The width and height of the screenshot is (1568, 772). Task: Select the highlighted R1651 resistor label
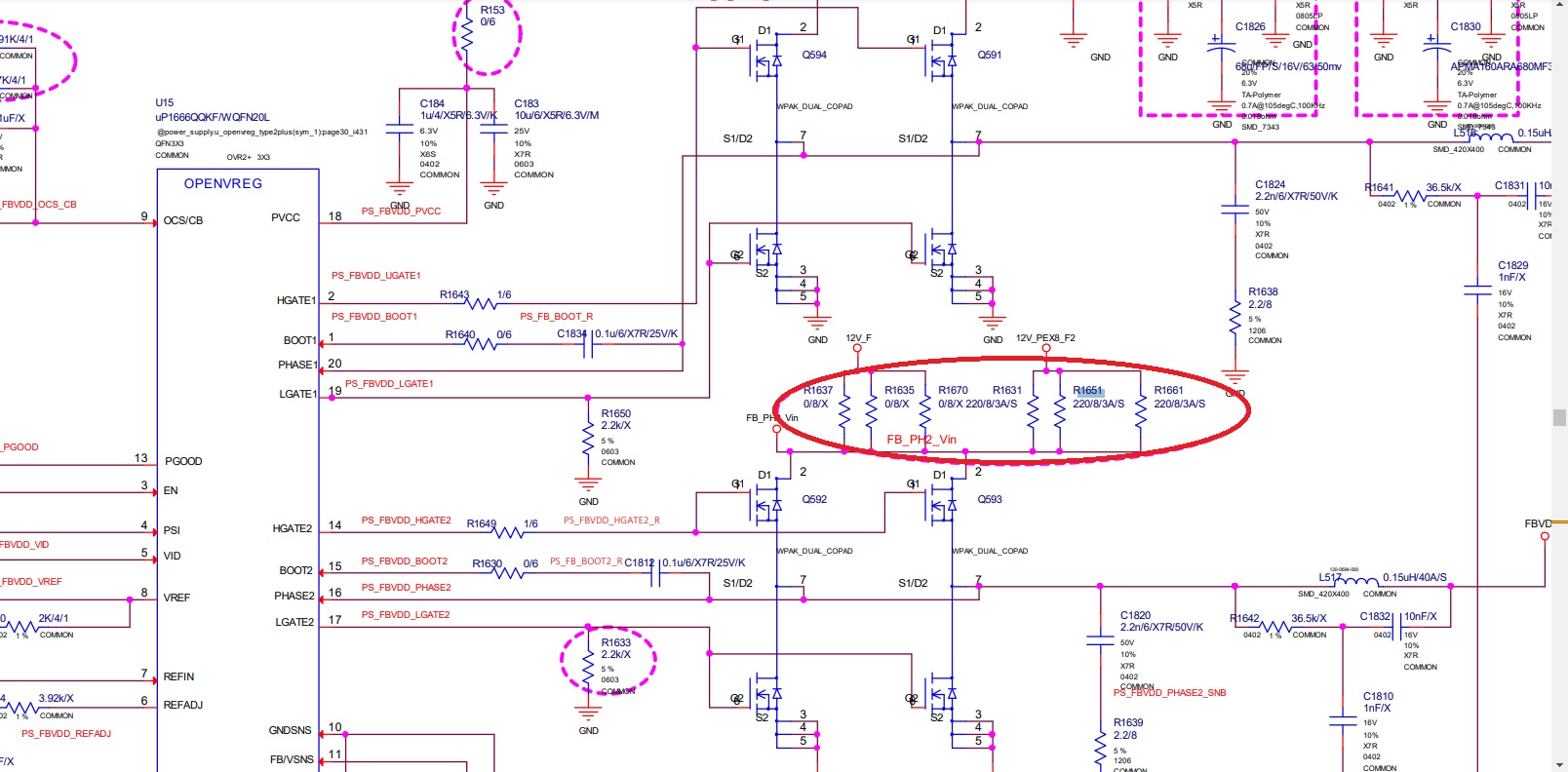point(1087,391)
